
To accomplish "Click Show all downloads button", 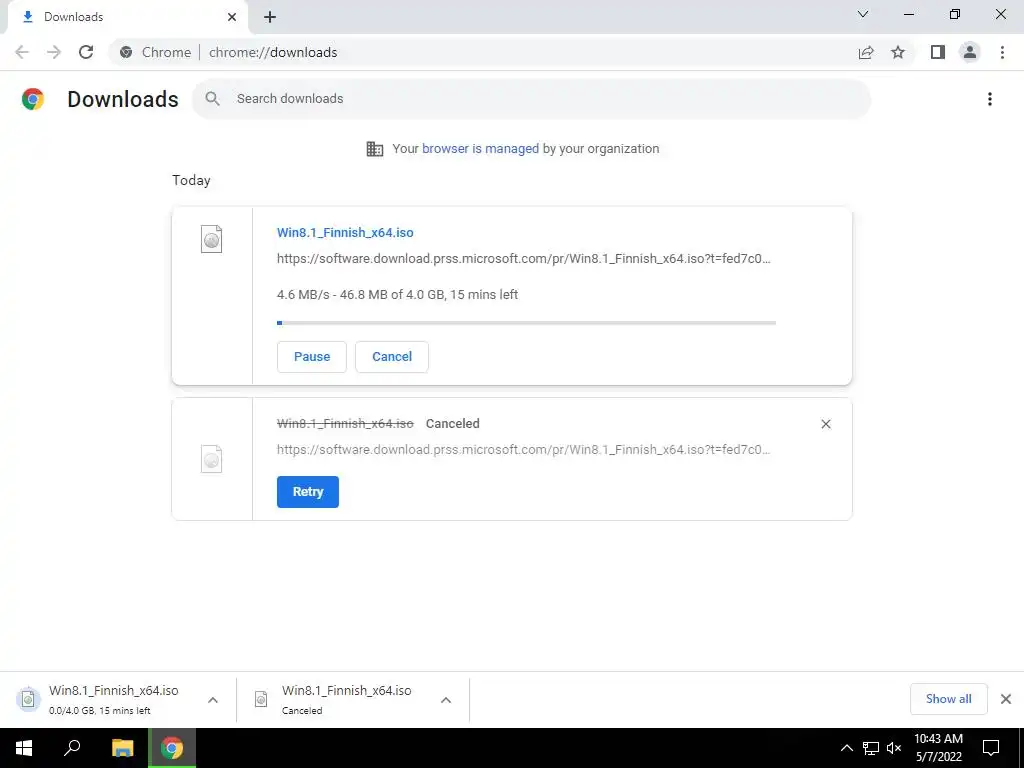I will pos(948,699).
